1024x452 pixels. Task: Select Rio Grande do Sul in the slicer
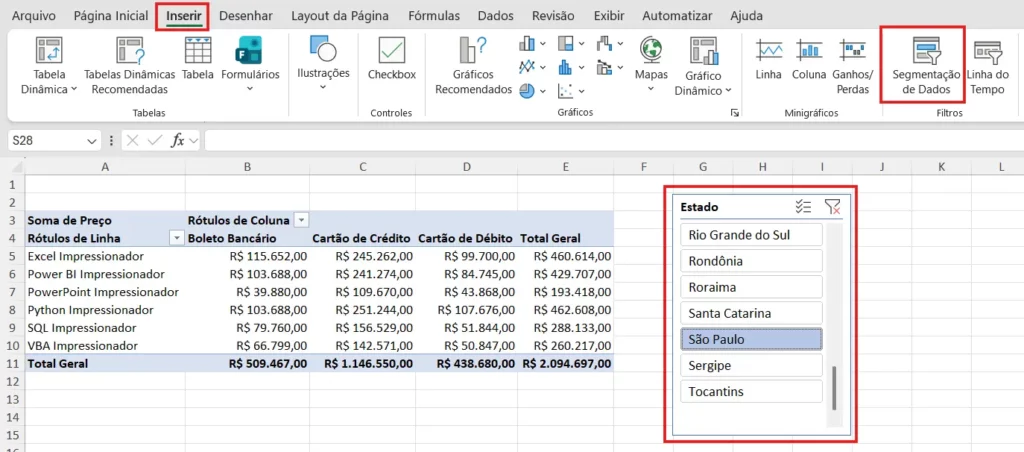coord(751,234)
